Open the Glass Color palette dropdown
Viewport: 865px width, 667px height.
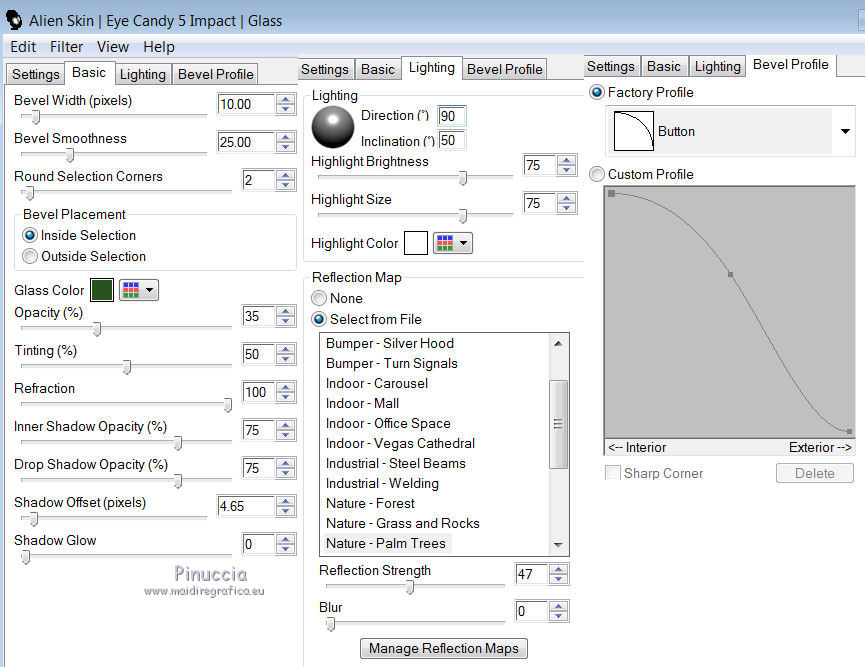[x=139, y=290]
